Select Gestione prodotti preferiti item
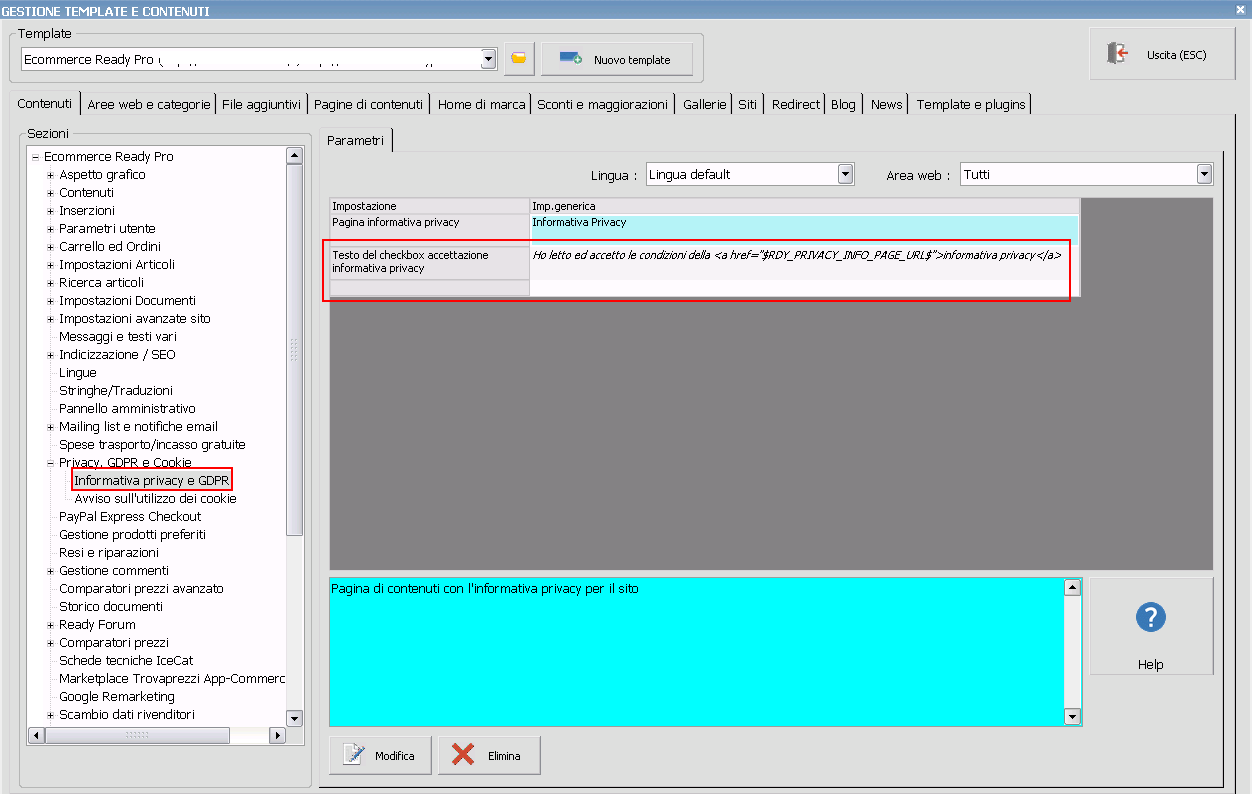1252x794 pixels. pyautogui.click(x=132, y=535)
